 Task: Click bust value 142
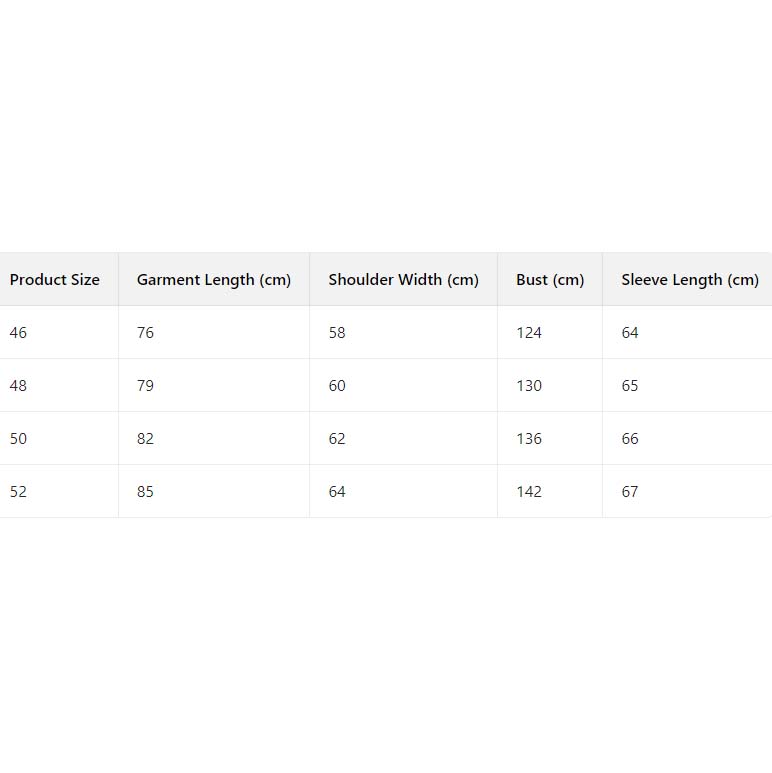pos(529,492)
